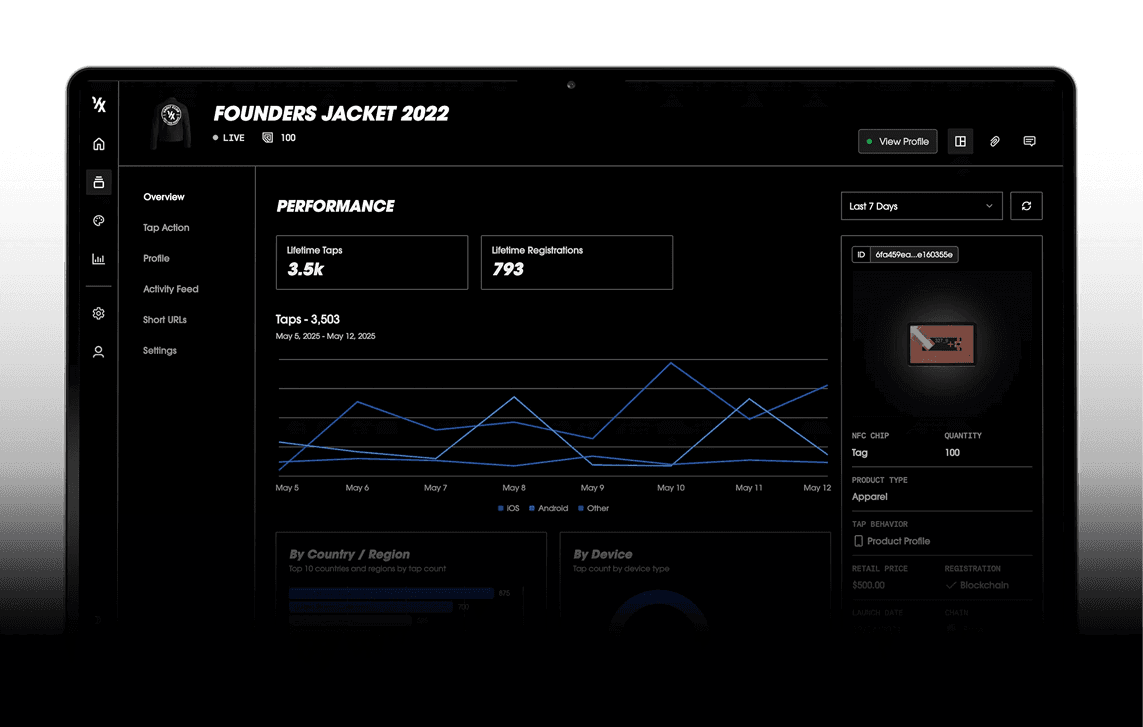
Task: Open the settings gear in the sidebar
Action: pyautogui.click(x=98, y=314)
